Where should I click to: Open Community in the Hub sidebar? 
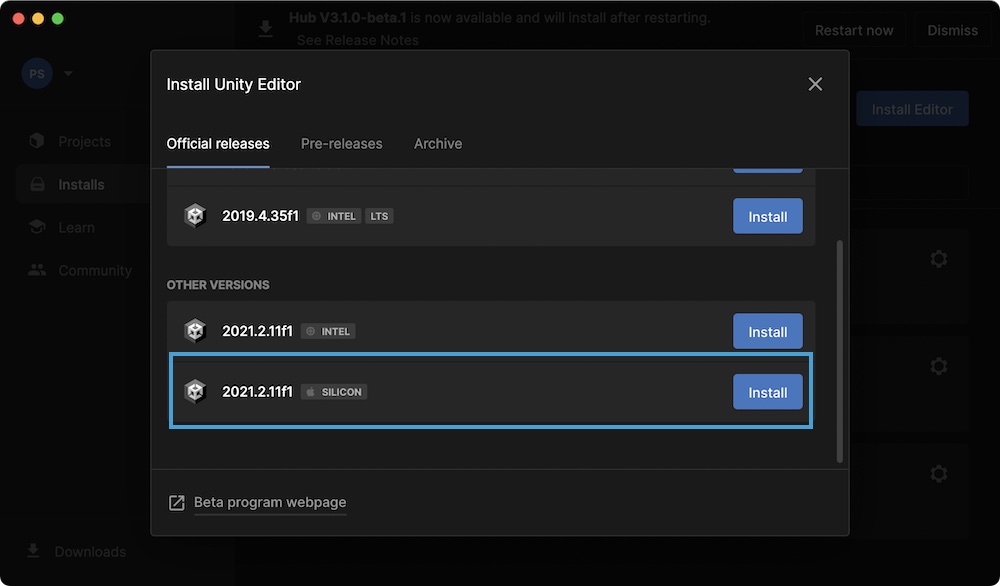click(x=95, y=270)
